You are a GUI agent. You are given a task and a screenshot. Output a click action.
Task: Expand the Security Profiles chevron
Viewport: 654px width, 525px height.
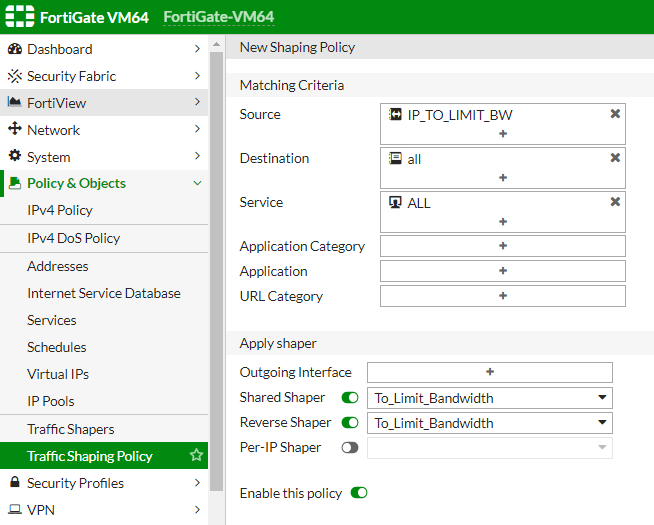197,482
